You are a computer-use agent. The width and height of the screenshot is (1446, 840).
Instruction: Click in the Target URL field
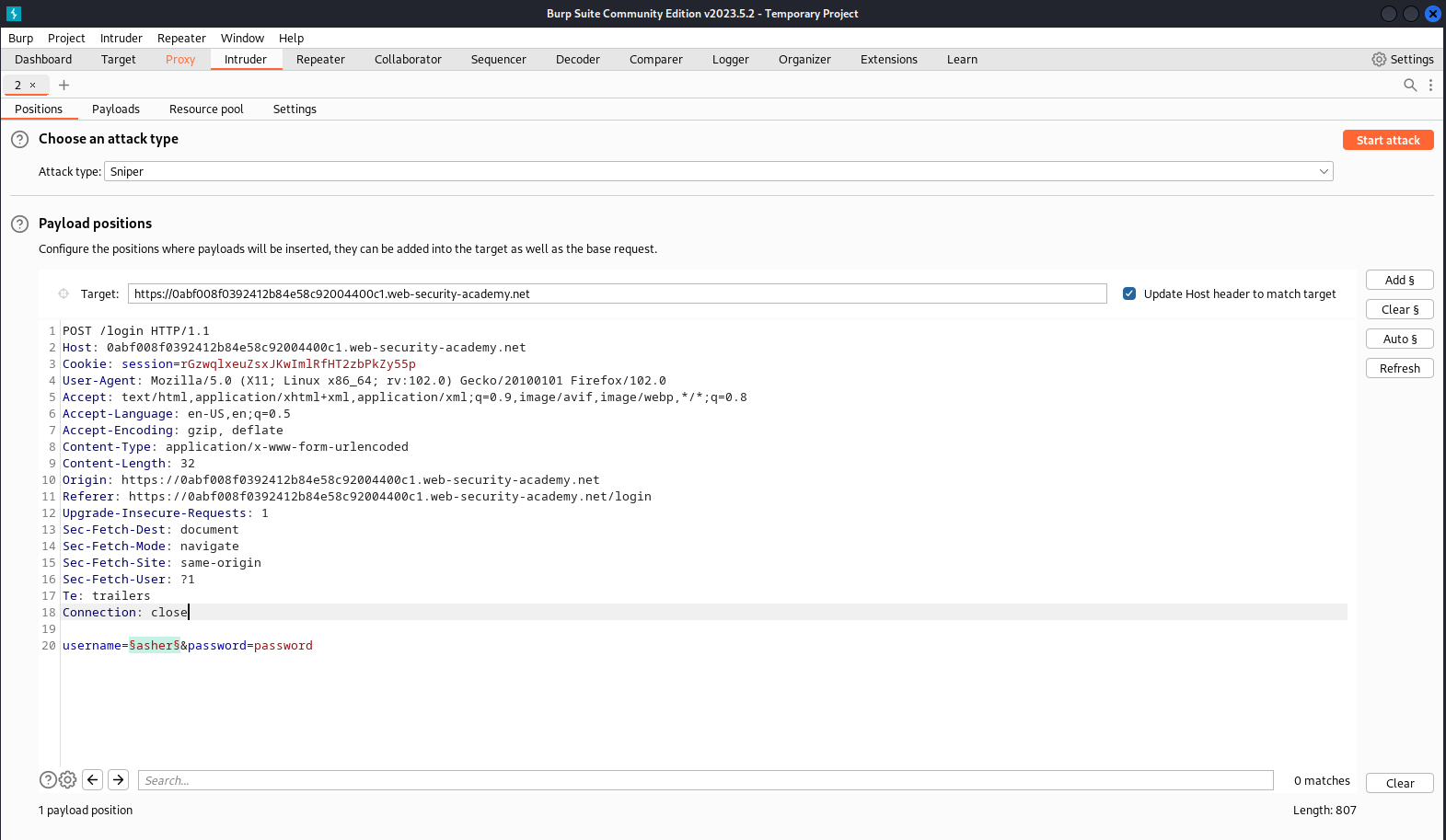[x=618, y=293]
